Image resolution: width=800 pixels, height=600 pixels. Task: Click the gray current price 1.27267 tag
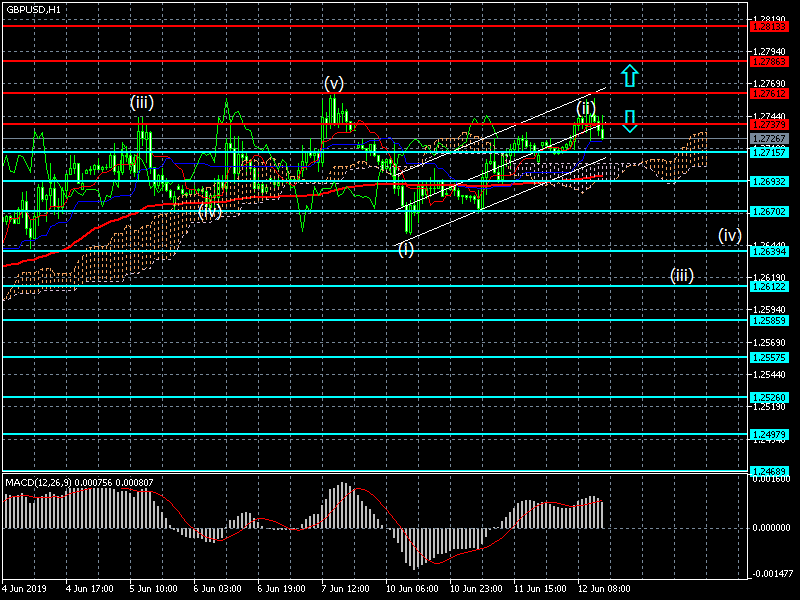coord(768,138)
